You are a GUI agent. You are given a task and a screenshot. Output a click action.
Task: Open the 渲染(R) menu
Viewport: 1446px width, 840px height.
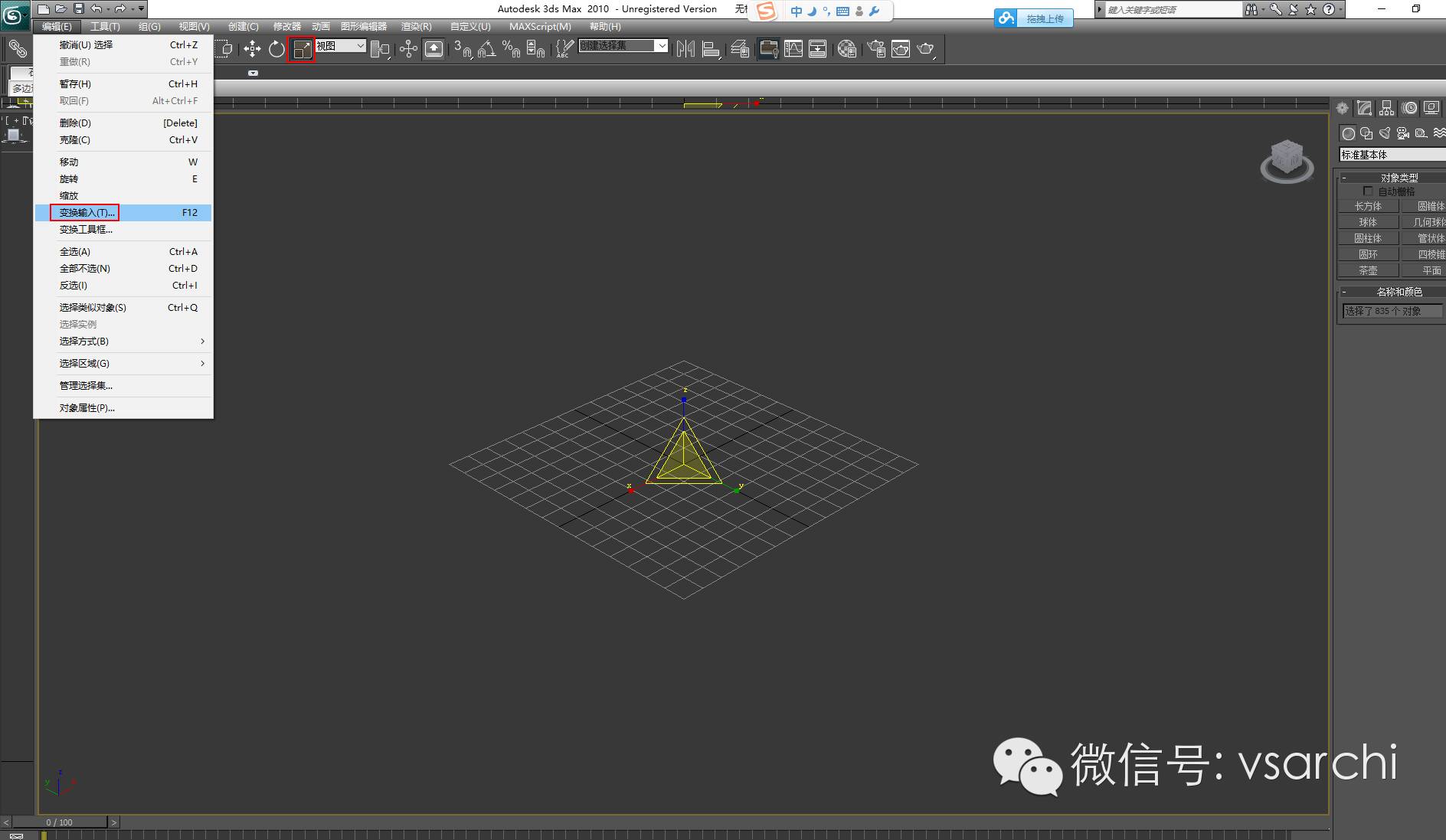[417, 26]
